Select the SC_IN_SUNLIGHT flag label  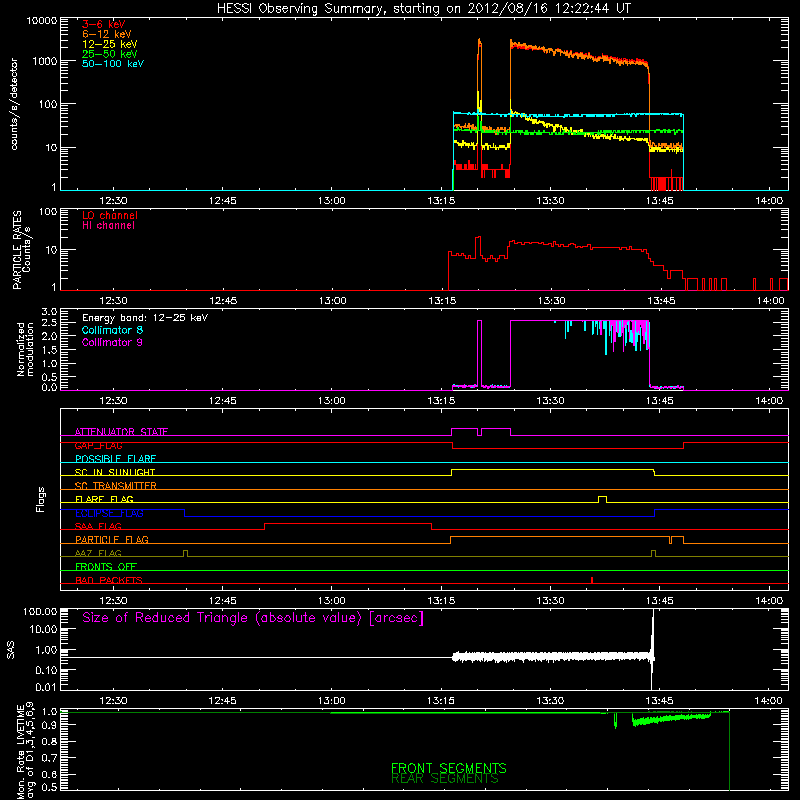115,472
